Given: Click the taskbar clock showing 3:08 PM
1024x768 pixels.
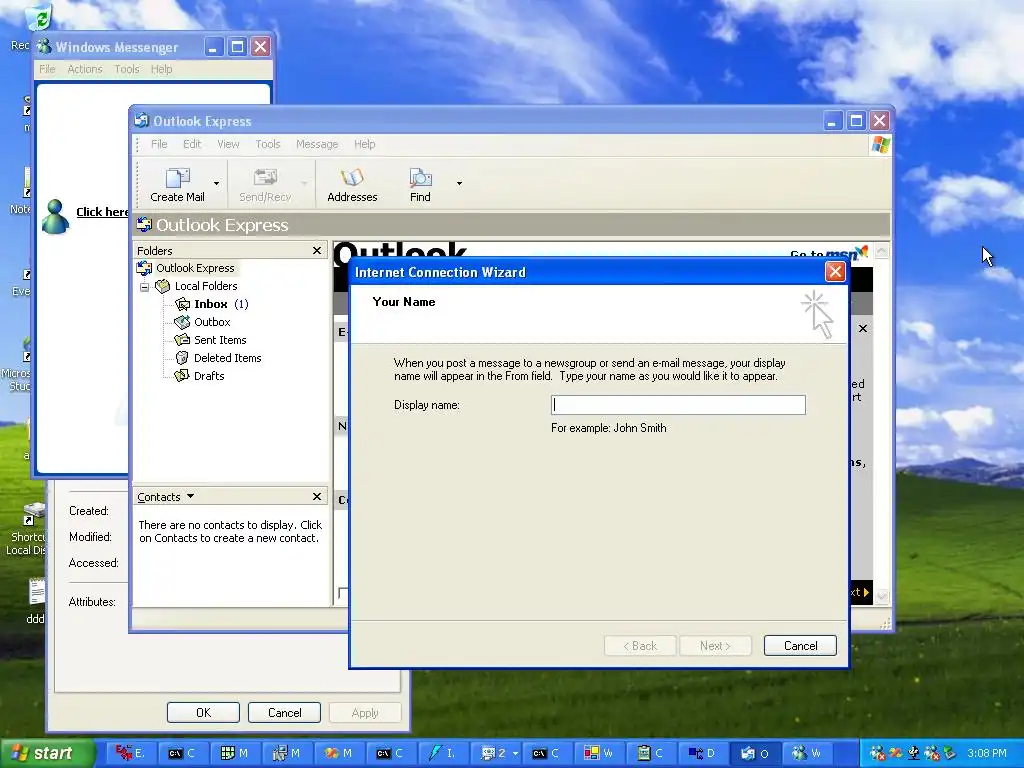Looking at the screenshot, I should pyautogui.click(x=986, y=754).
